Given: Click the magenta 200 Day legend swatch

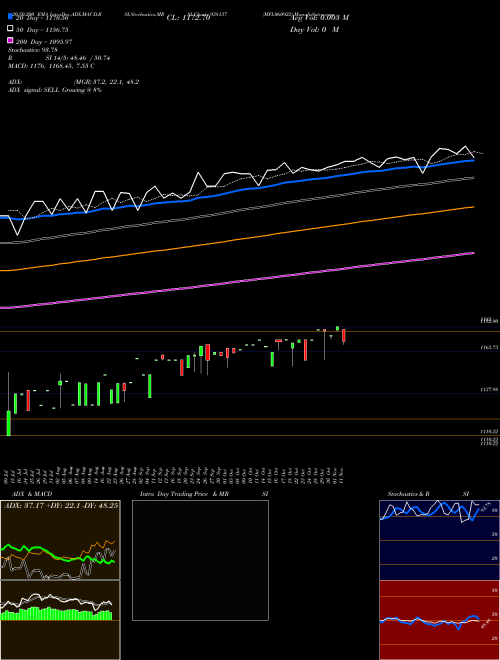Looking at the screenshot, I should [10, 41].
